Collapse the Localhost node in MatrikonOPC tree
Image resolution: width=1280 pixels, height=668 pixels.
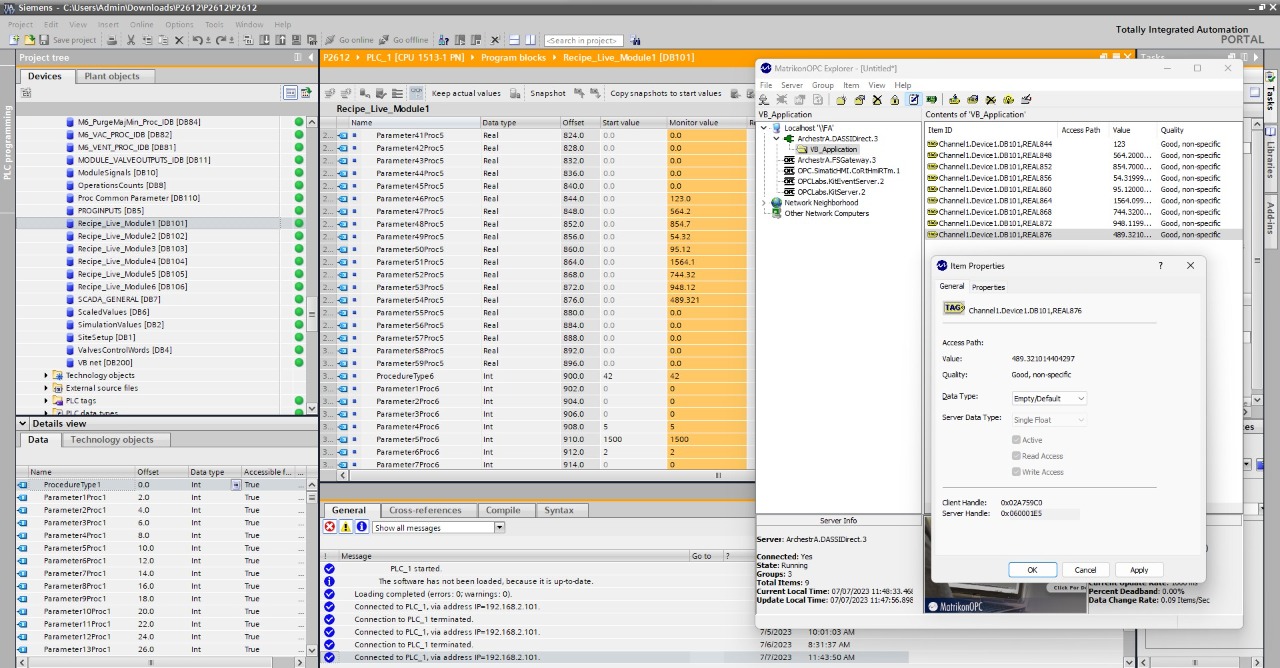point(765,128)
